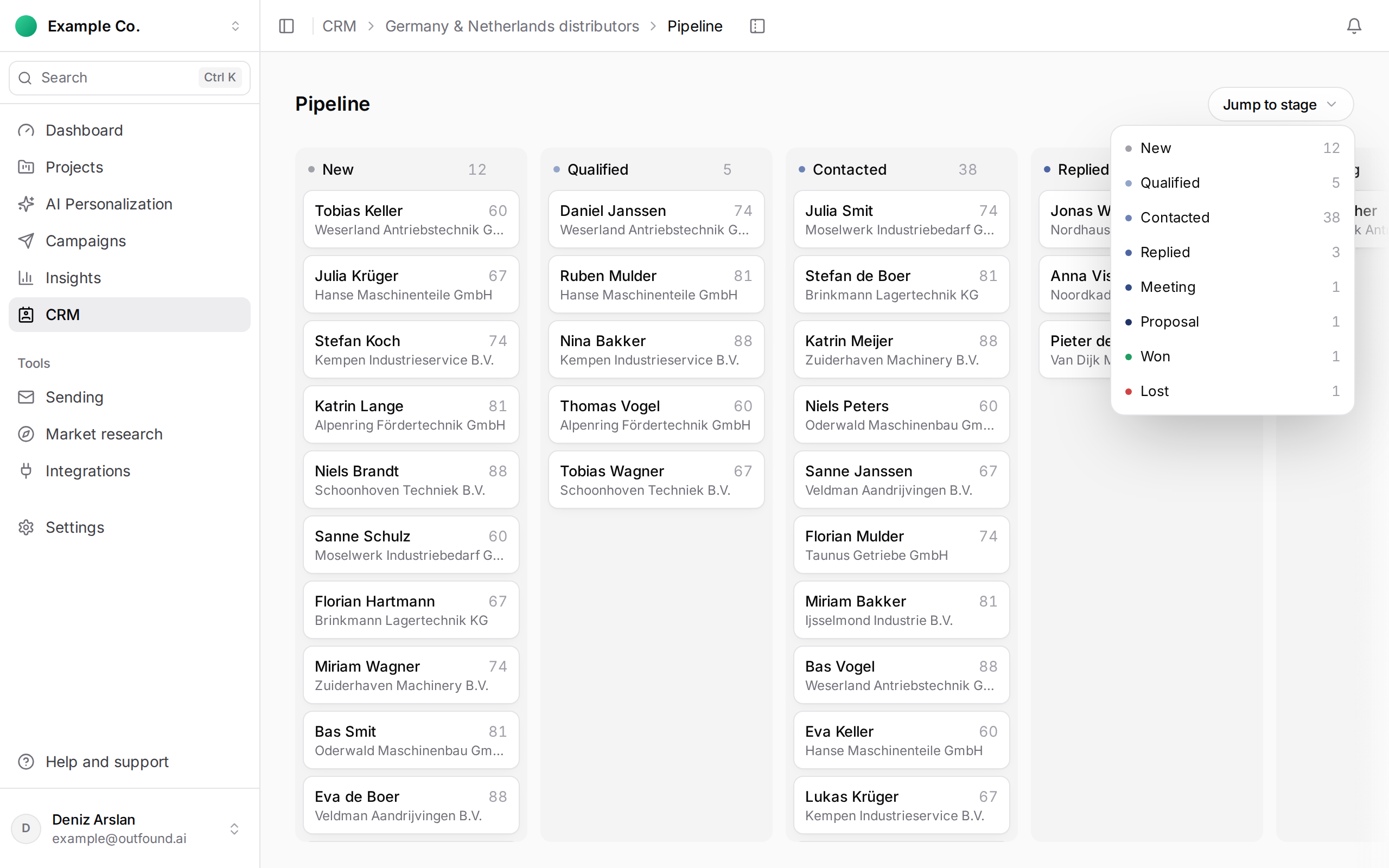Open Sending tool
Screen dimensions: 1389x868
point(130,397)
